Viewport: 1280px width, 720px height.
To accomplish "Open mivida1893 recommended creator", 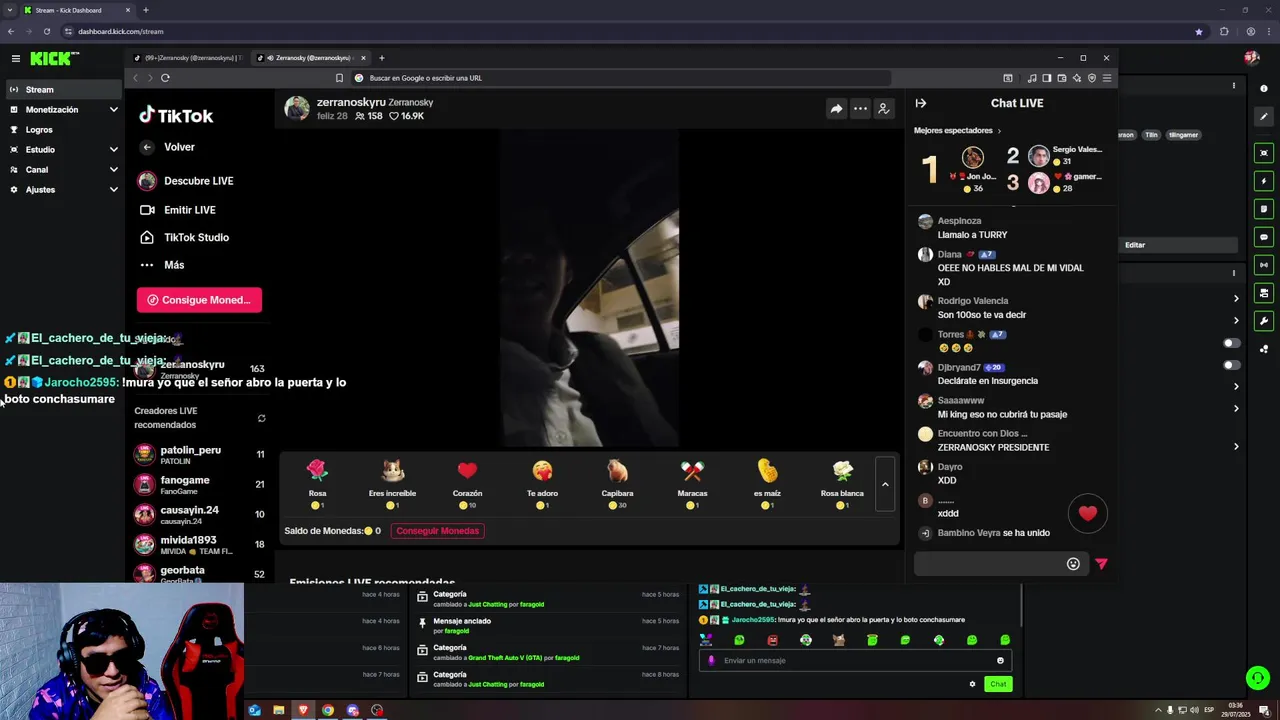I will pyautogui.click(x=199, y=545).
